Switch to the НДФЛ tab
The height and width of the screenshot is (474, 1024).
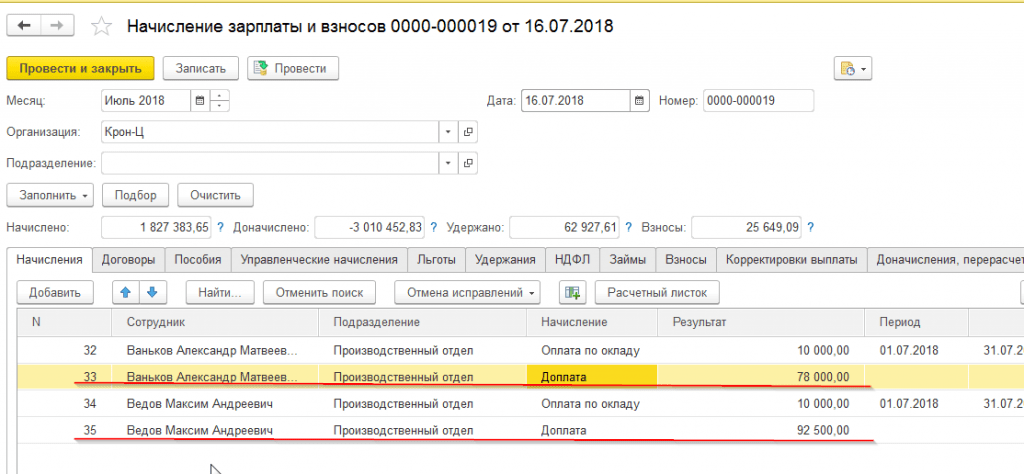[572, 259]
